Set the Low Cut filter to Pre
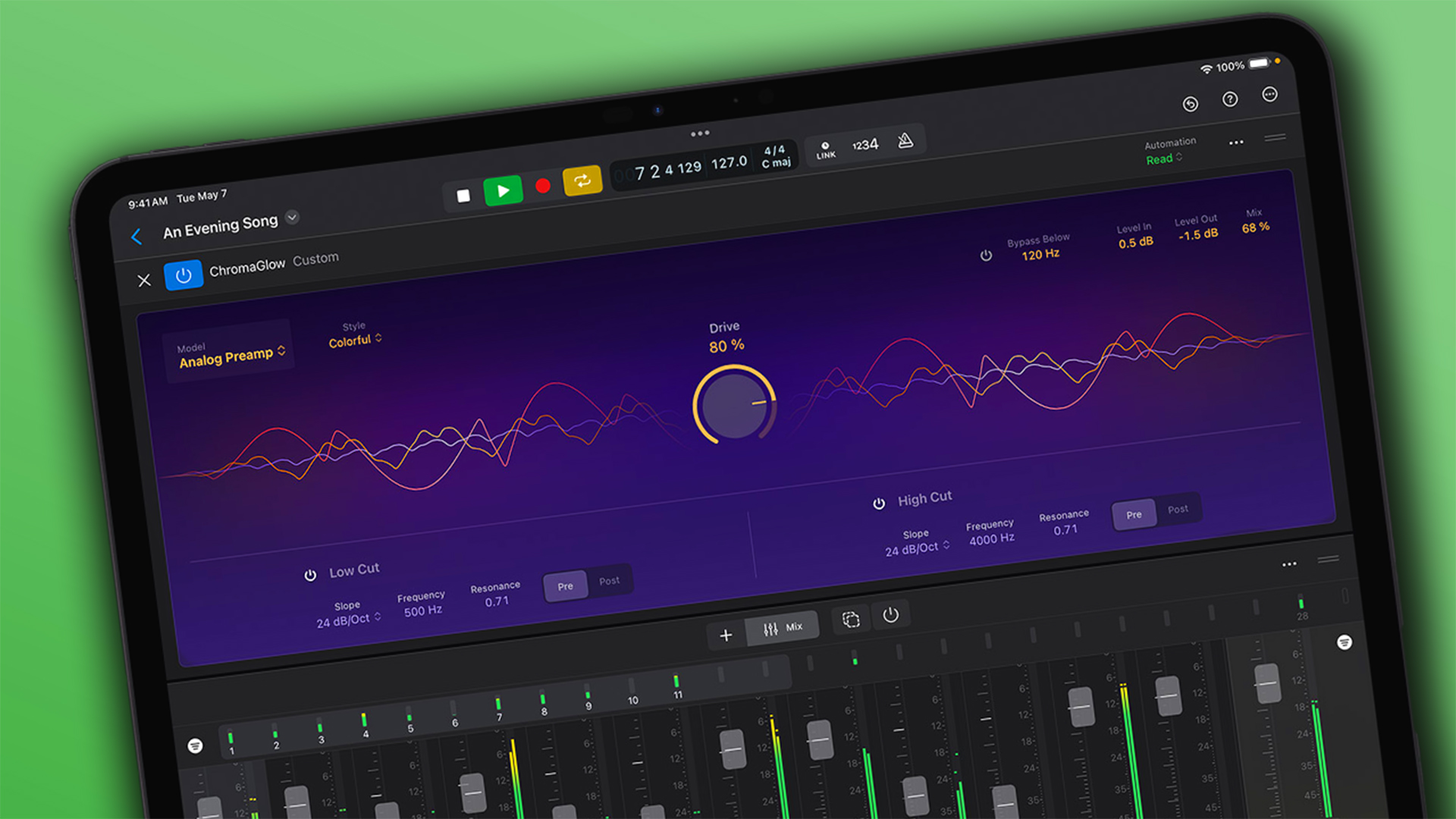The width and height of the screenshot is (1456, 819). 566,586
